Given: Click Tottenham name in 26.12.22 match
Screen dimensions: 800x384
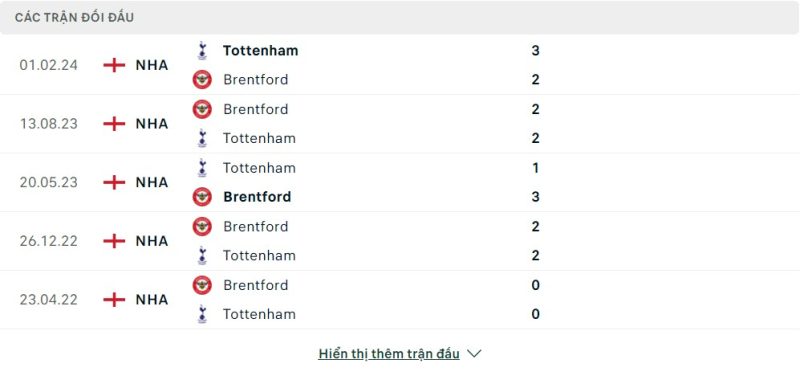Looking at the screenshot, I should point(259,255).
